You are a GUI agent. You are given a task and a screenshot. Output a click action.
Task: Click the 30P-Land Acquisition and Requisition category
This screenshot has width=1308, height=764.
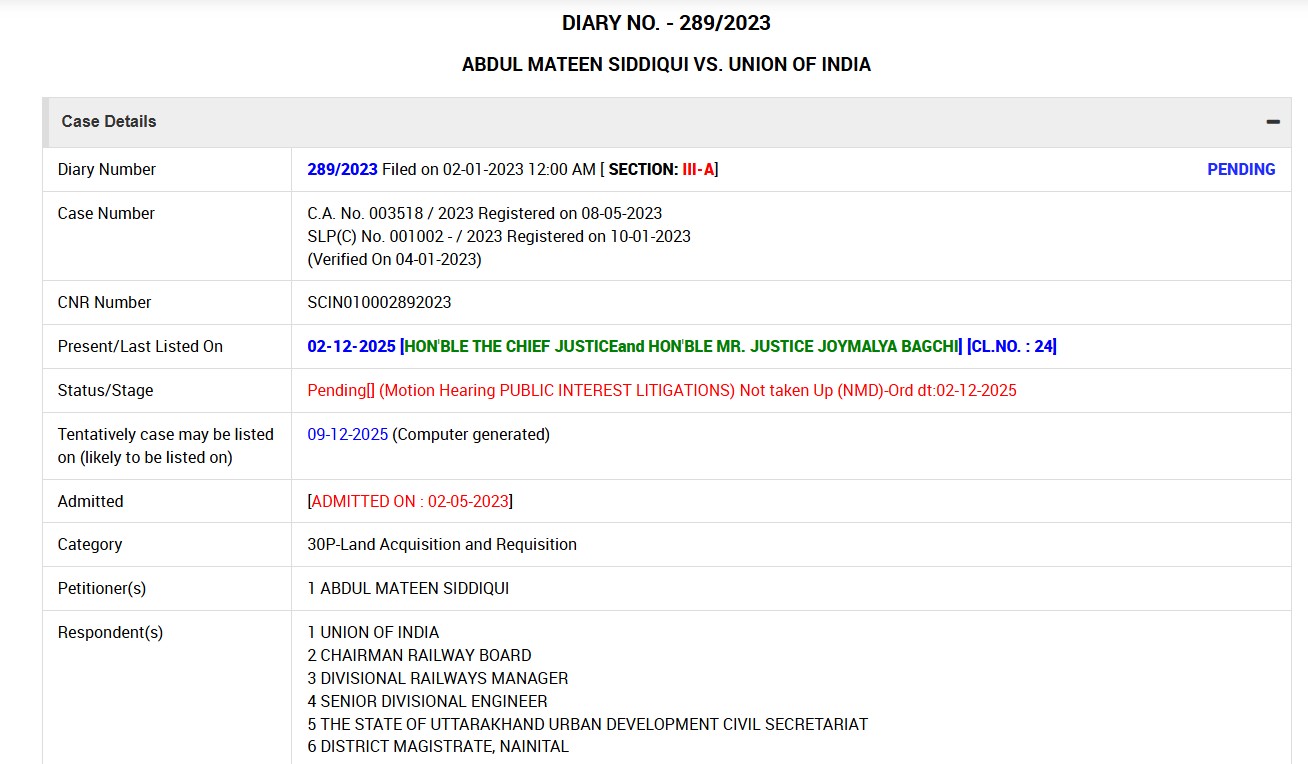pos(441,545)
